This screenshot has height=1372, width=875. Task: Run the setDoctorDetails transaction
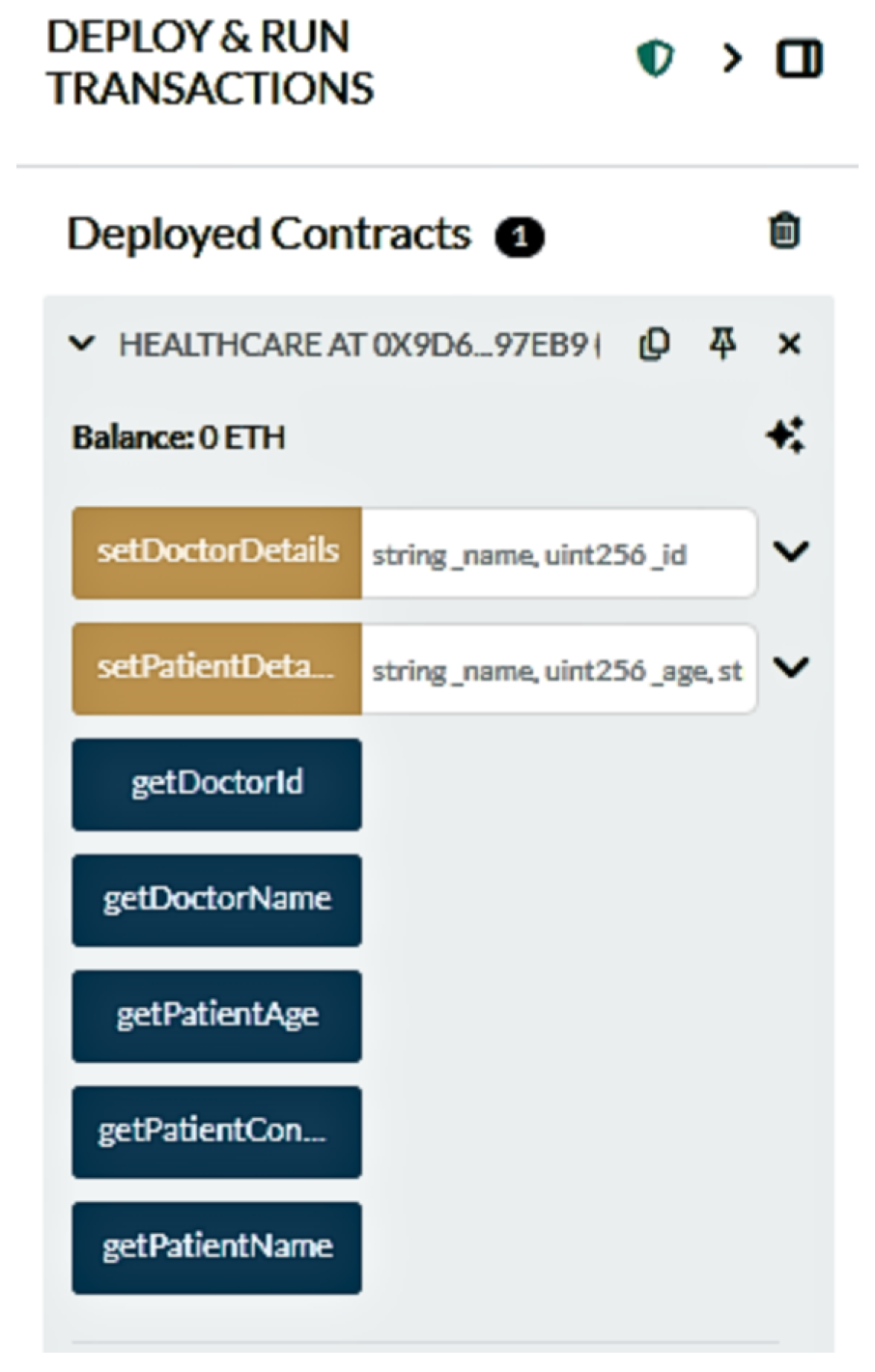click(x=217, y=553)
